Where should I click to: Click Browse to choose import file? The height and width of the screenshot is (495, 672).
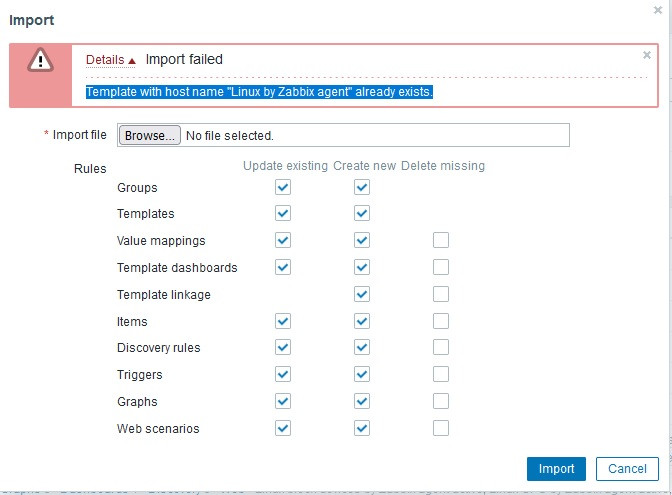[x=149, y=135]
